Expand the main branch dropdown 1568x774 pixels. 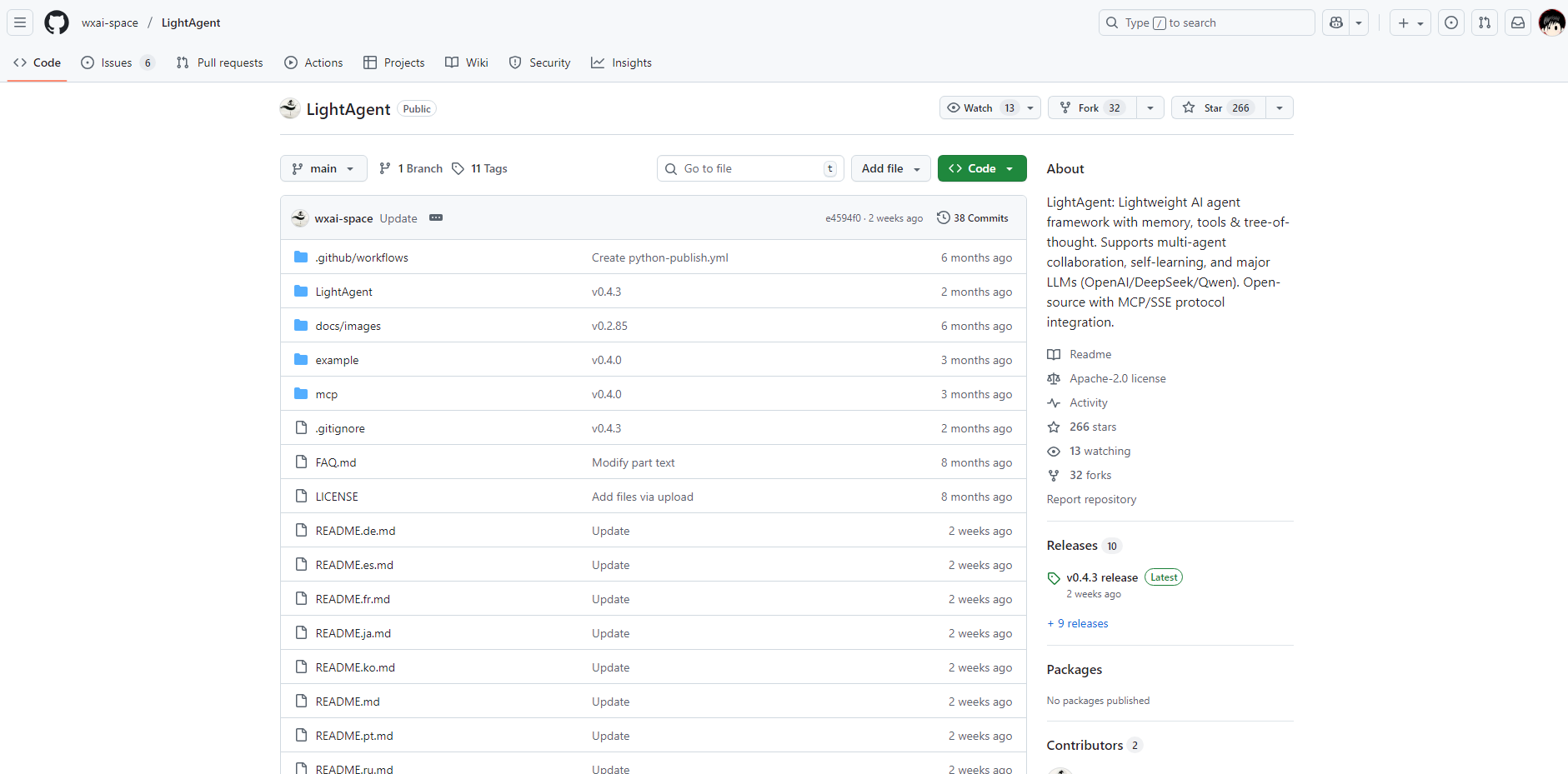coord(323,169)
